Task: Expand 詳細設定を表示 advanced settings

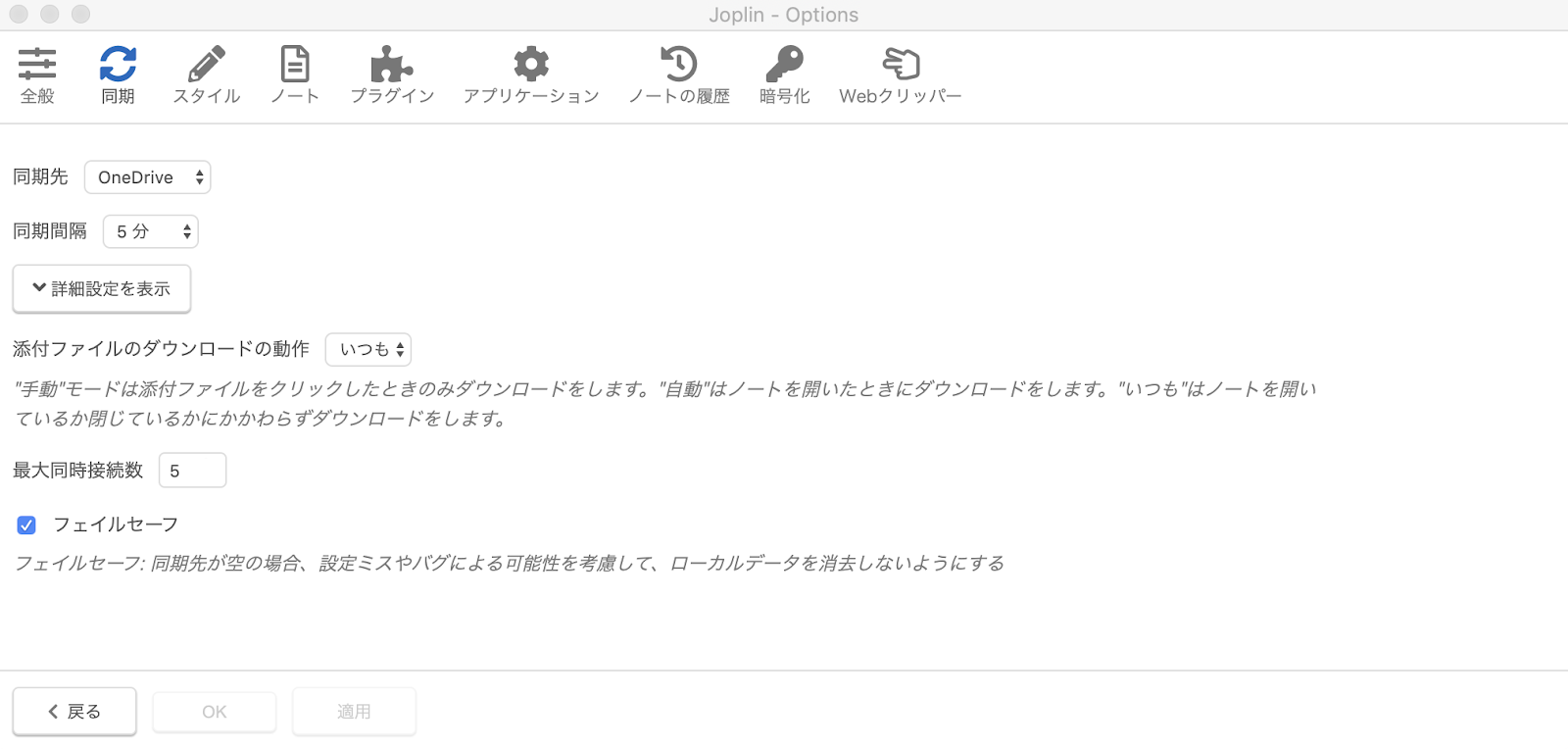Action: point(102,288)
